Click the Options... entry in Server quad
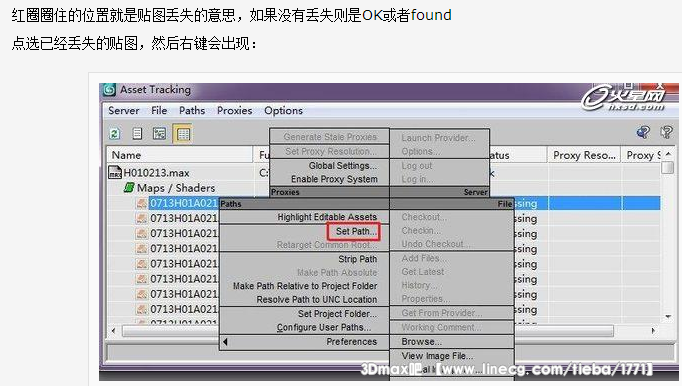The height and width of the screenshot is (386, 682). (420, 151)
